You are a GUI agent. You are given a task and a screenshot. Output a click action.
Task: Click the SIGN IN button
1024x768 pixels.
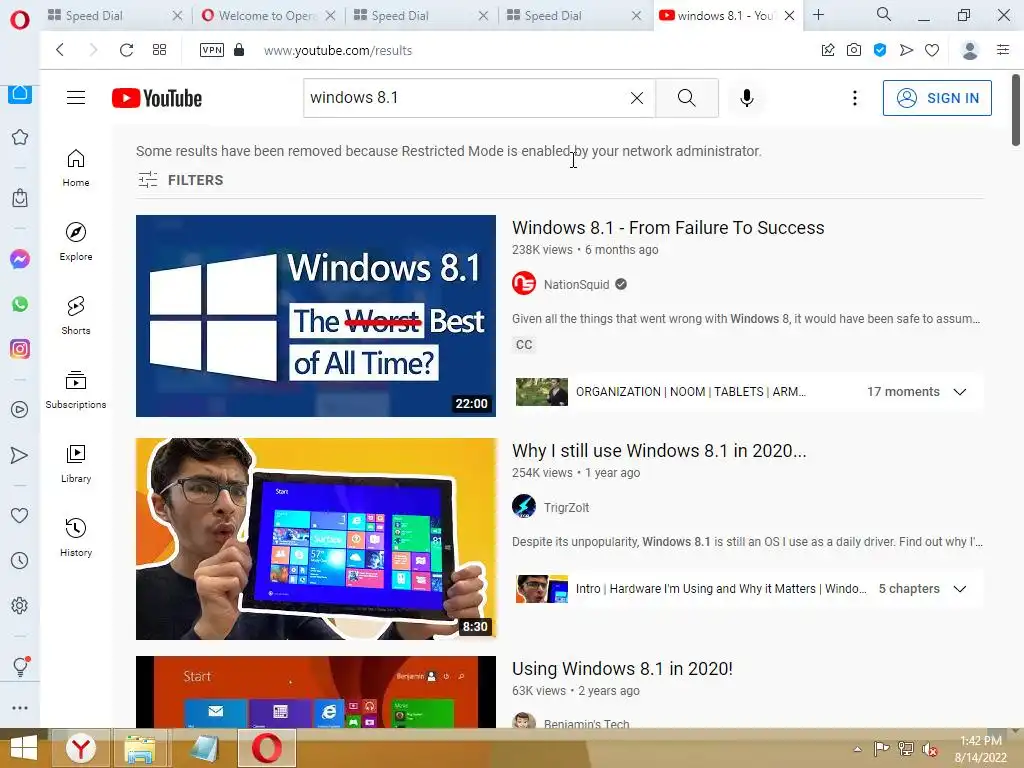point(937,98)
